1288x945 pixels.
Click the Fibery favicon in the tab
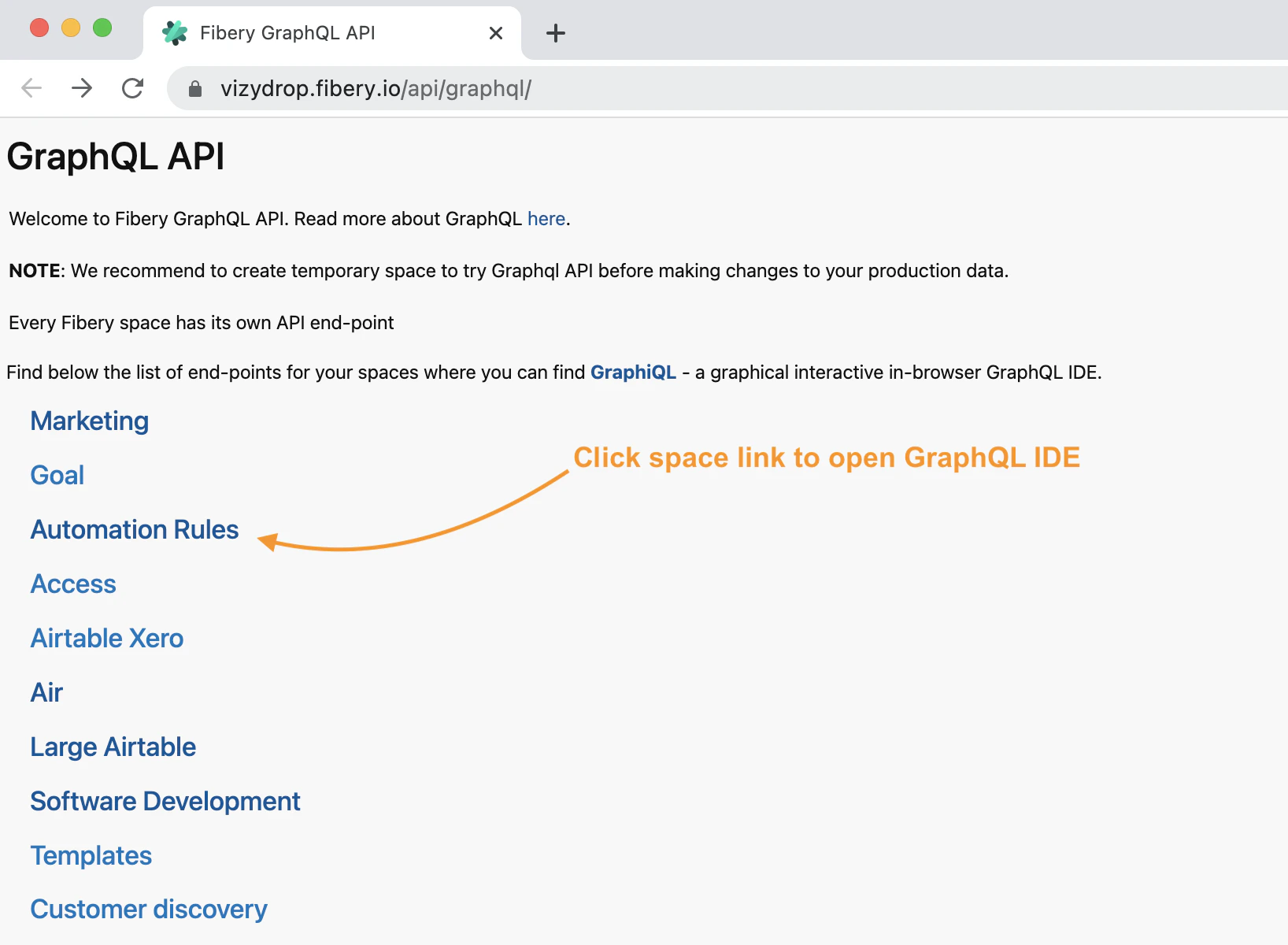pyautogui.click(x=175, y=33)
